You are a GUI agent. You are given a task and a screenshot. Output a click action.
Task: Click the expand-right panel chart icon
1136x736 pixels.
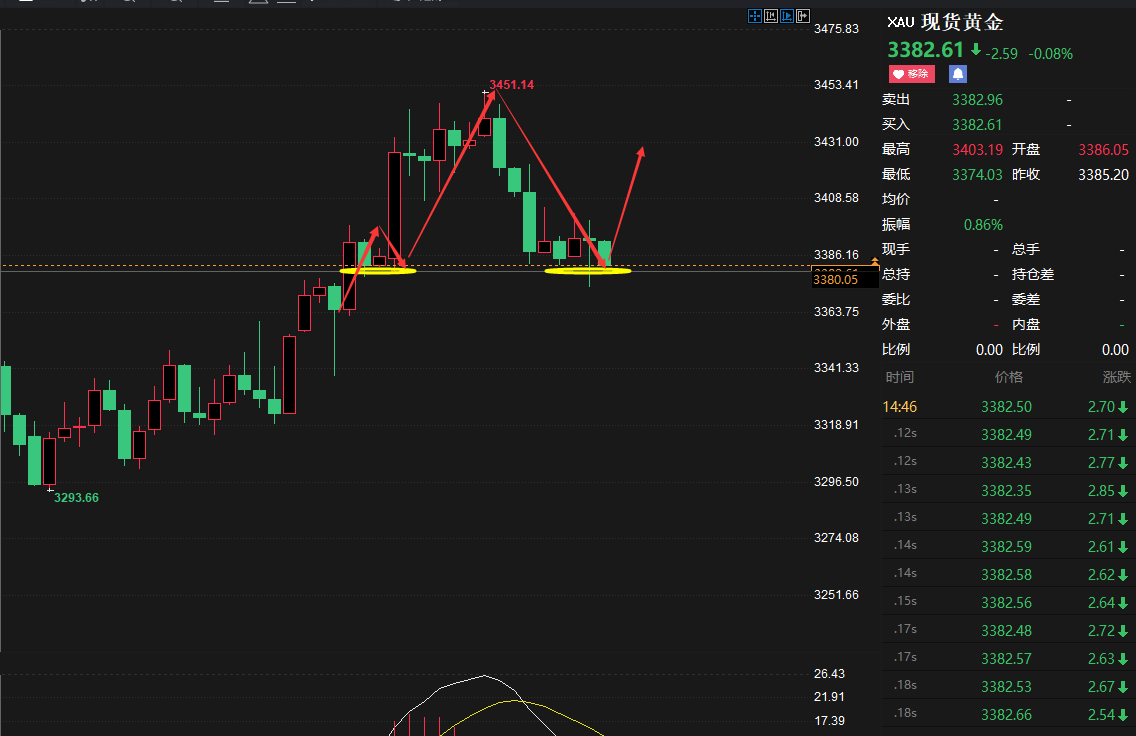(803, 16)
